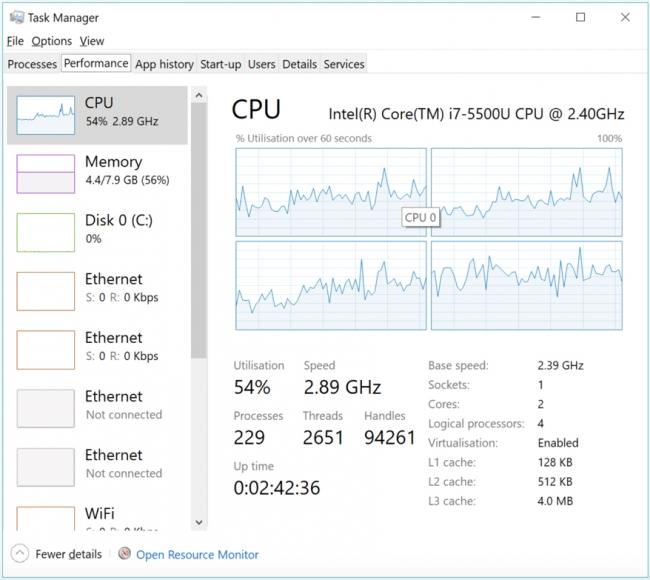
Task: Open the Users tab
Action: 261,64
